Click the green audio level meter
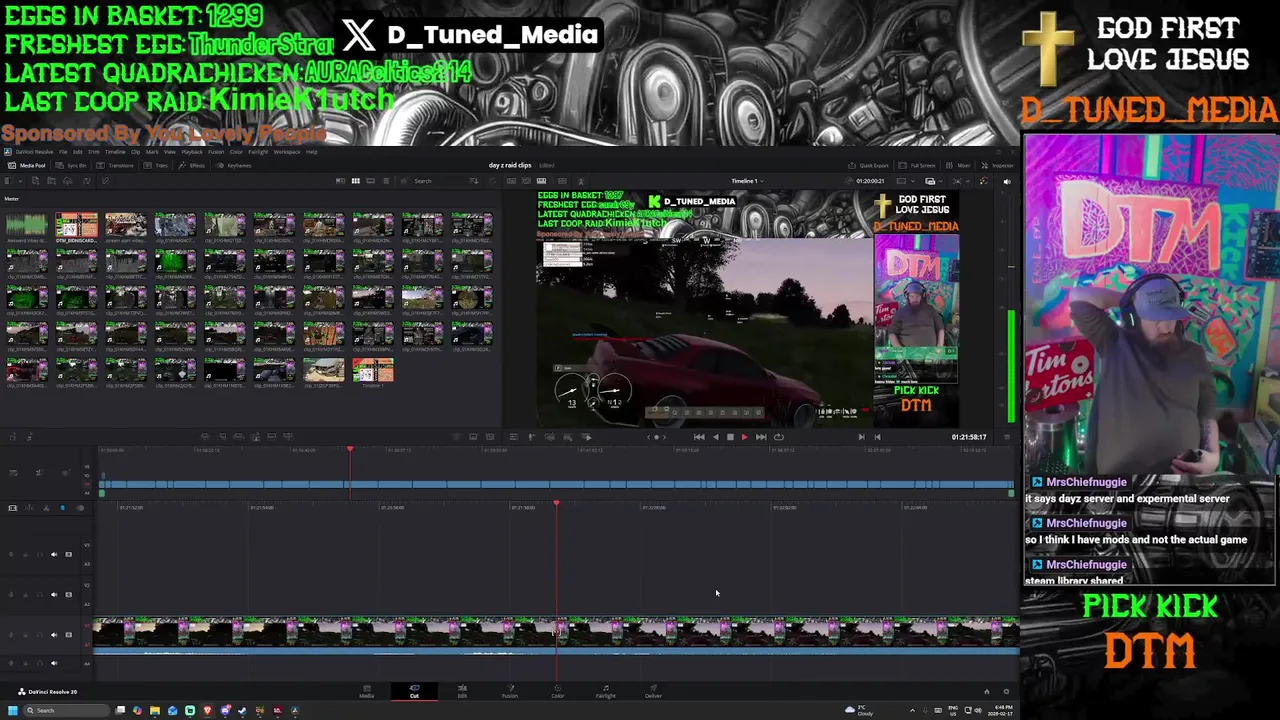The height and width of the screenshot is (720, 1280). (1011, 365)
